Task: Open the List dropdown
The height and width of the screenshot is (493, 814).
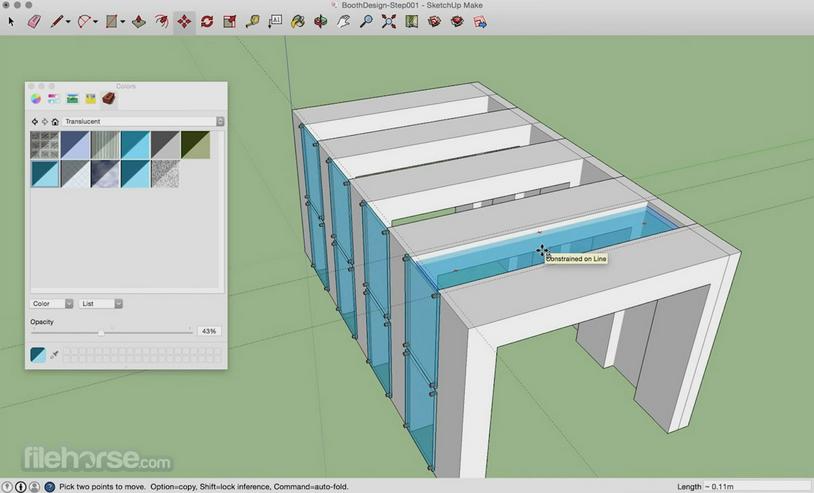Action: click(x=101, y=304)
